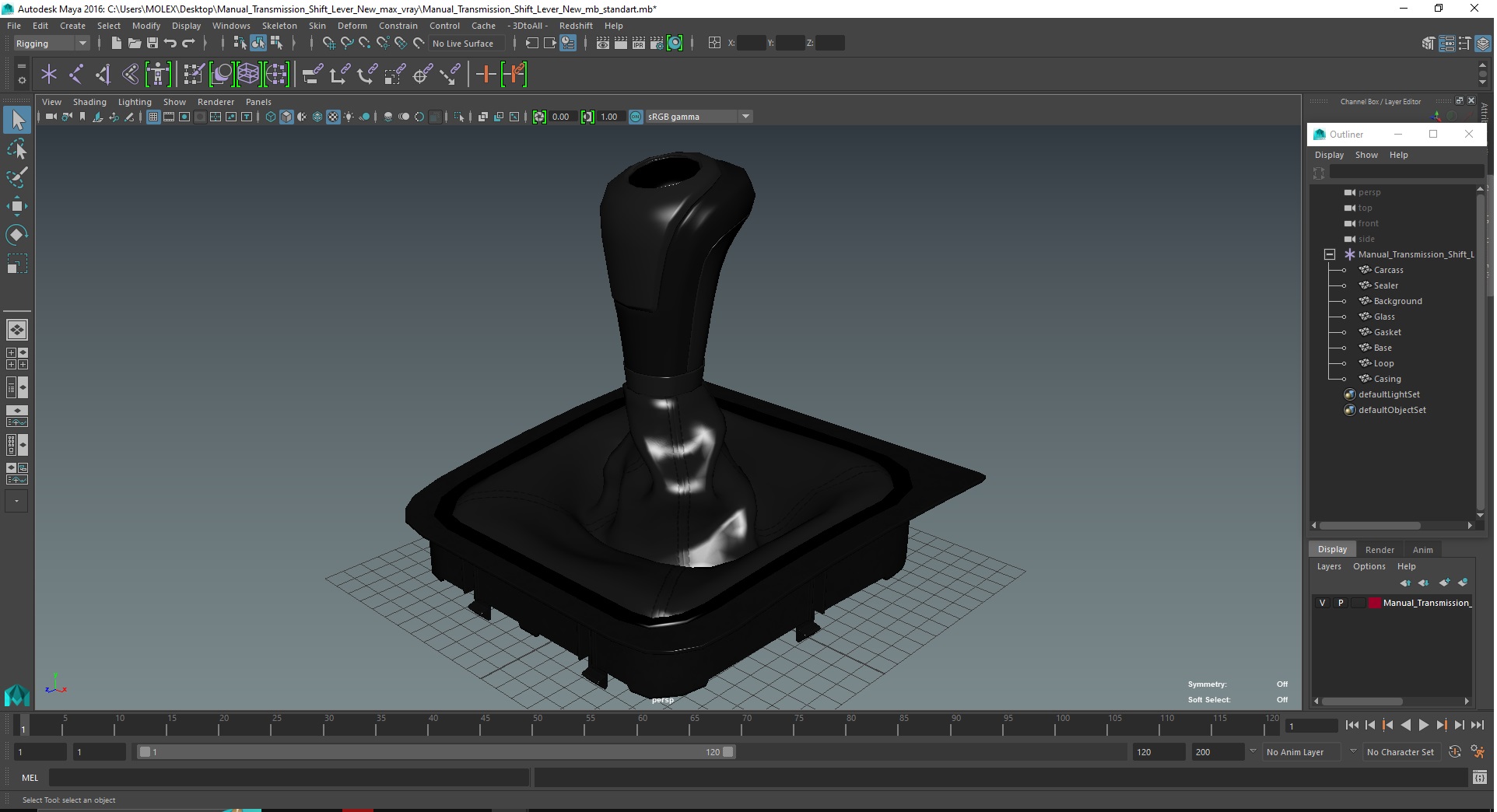The image size is (1497, 812).
Task: Enable Snap to grids magnet icon
Action: pyautogui.click(x=328, y=44)
